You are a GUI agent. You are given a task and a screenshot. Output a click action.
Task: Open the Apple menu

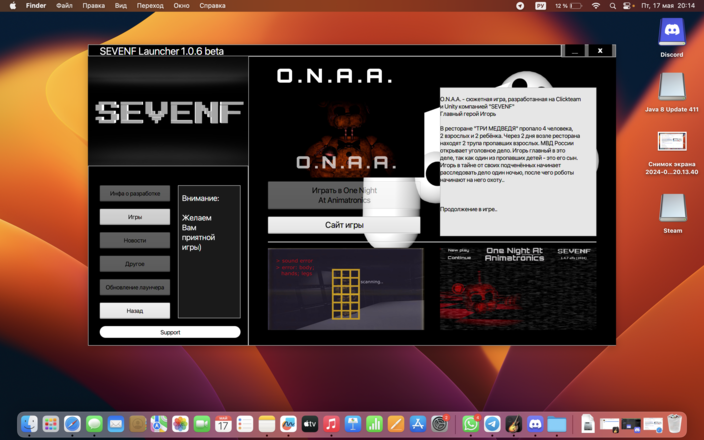pyautogui.click(x=13, y=6)
